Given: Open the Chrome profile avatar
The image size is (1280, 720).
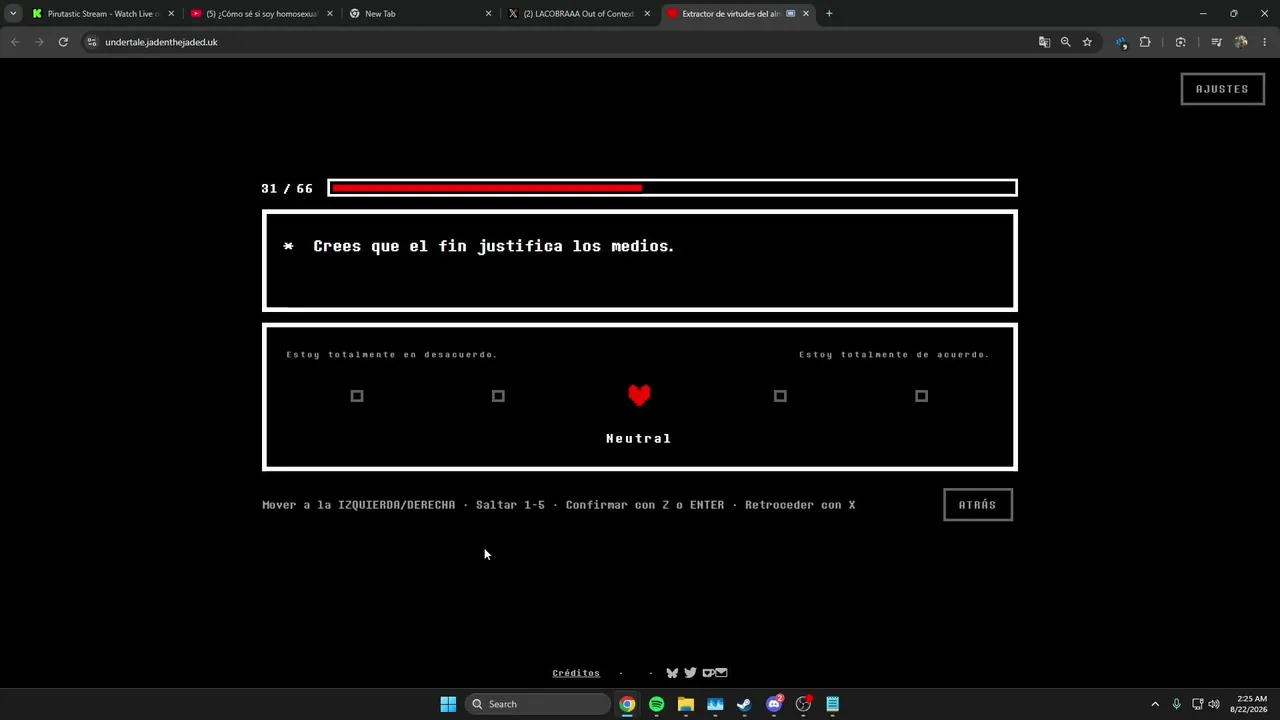Looking at the screenshot, I should click(1241, 42).
